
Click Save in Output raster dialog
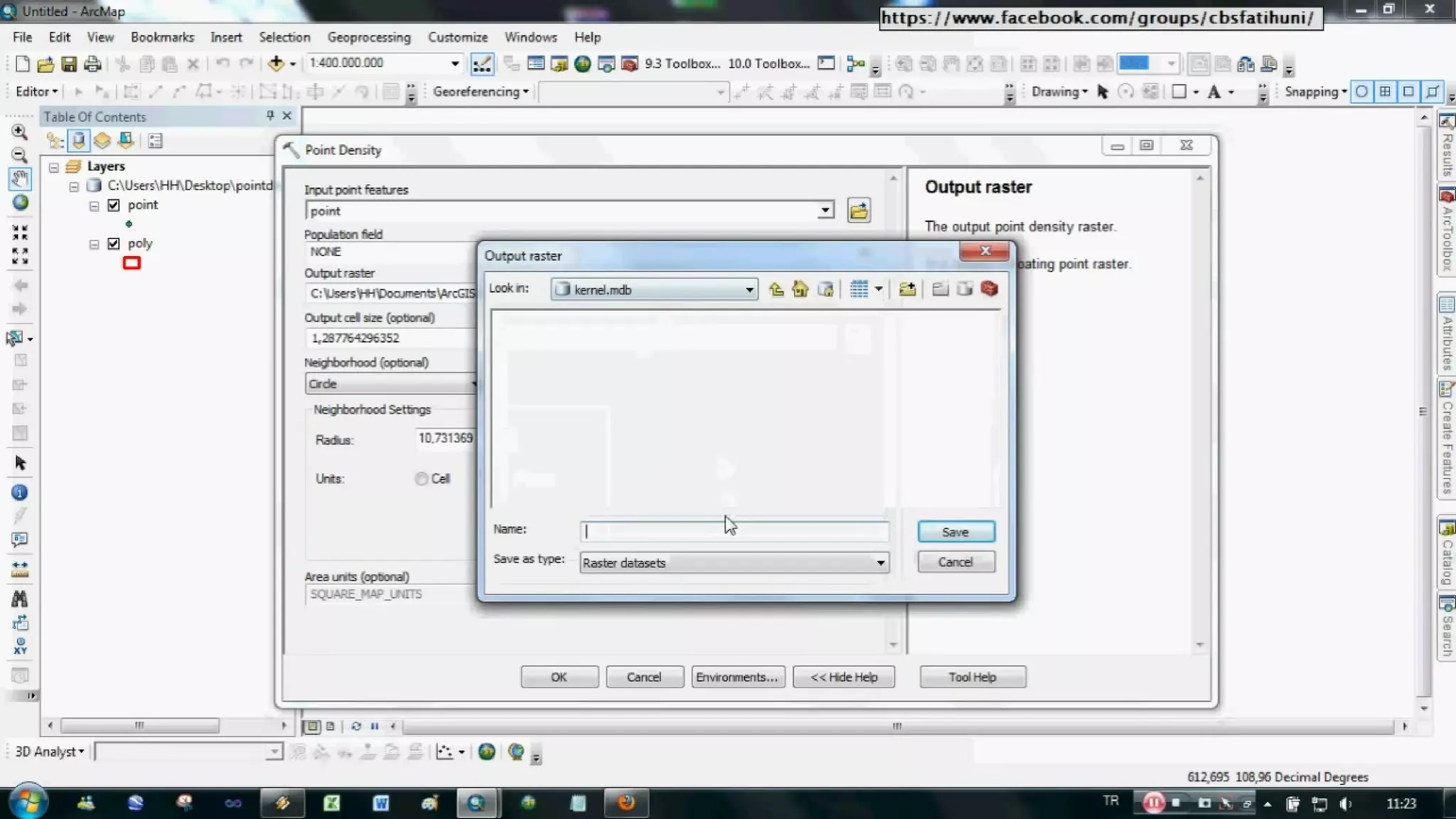point(955,532)
